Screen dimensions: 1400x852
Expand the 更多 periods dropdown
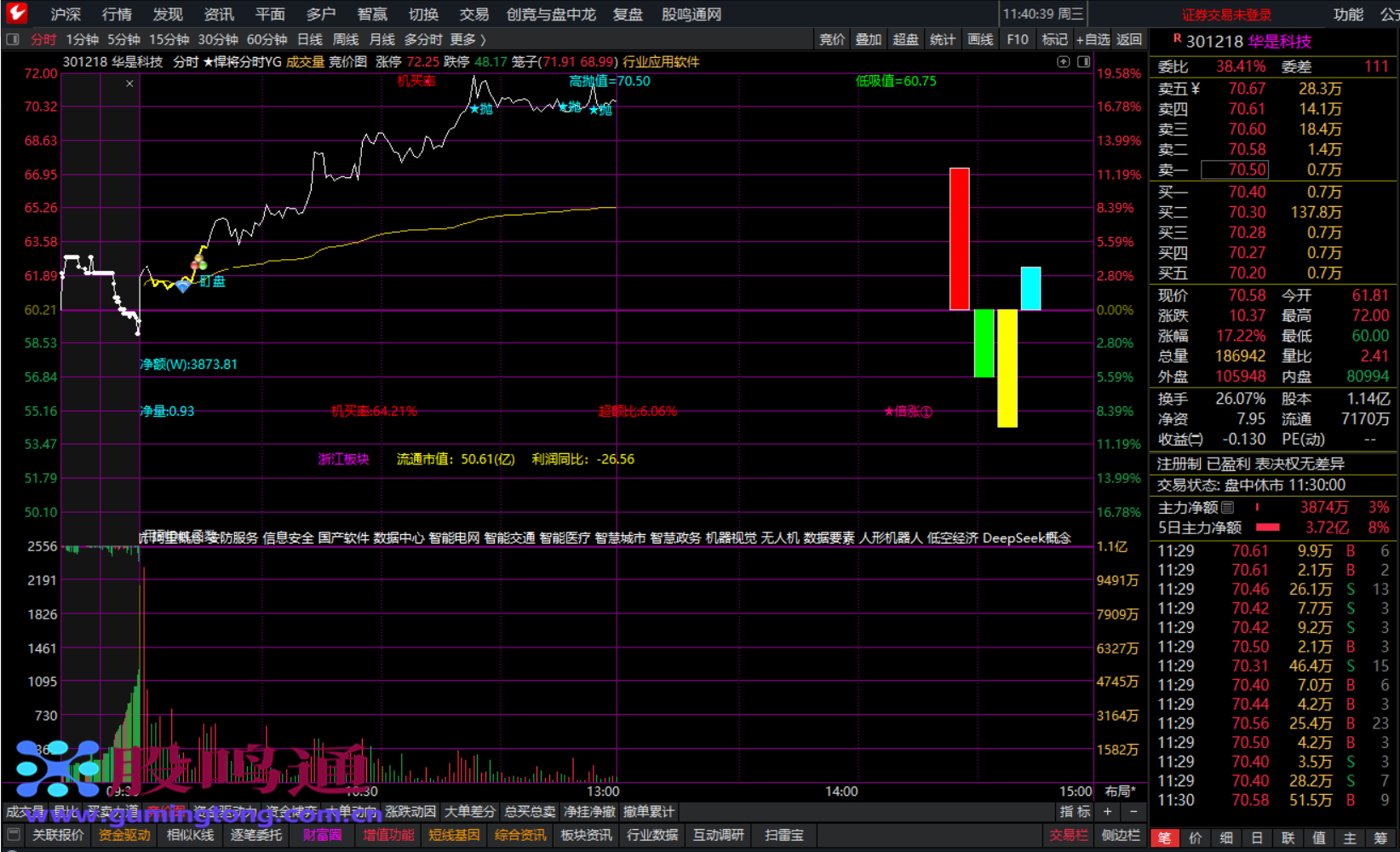pos(468,39)
